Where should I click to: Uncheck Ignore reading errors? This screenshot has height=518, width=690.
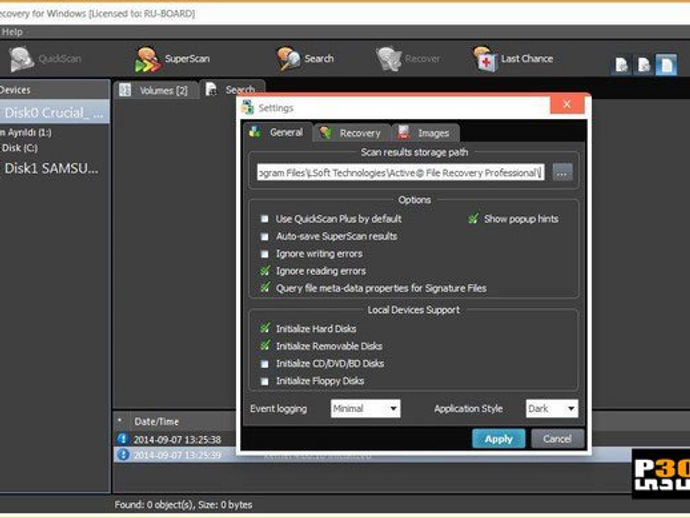265,271
